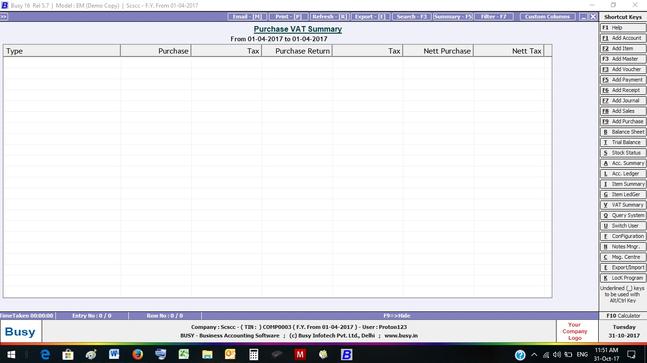This screenshot has width=647, height=363.
Task: Open Firefox from the Windows taskbar
Action: coord(137,354)
